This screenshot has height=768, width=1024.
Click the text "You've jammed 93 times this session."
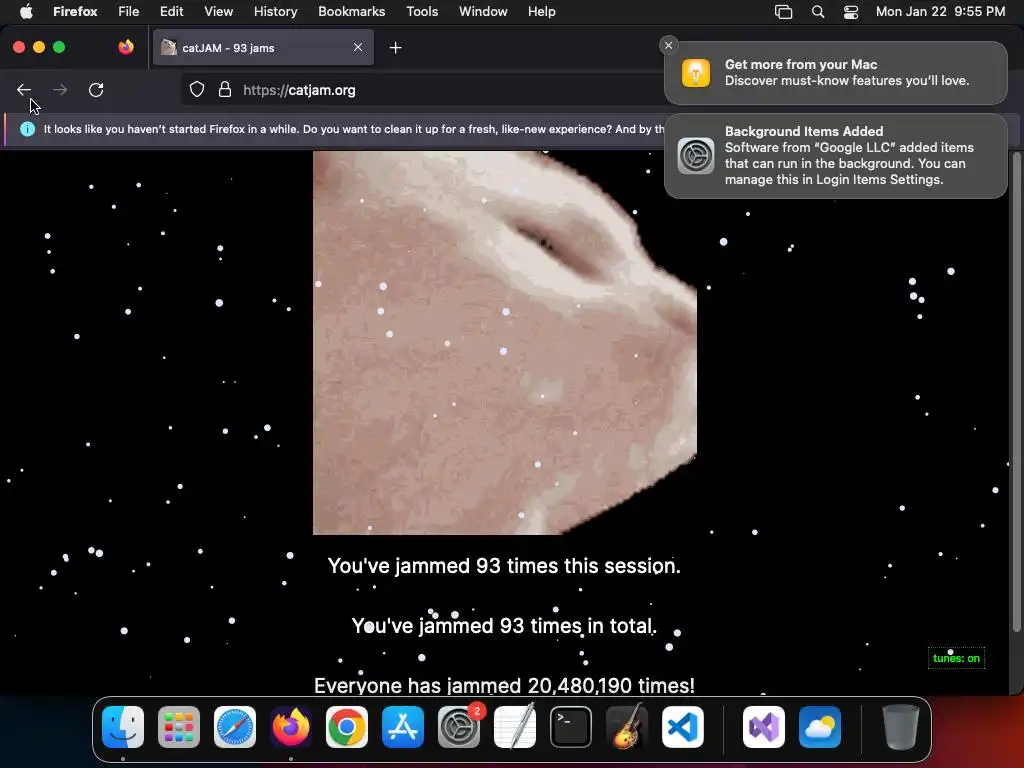pyautogui.click(x=504, y=566)
